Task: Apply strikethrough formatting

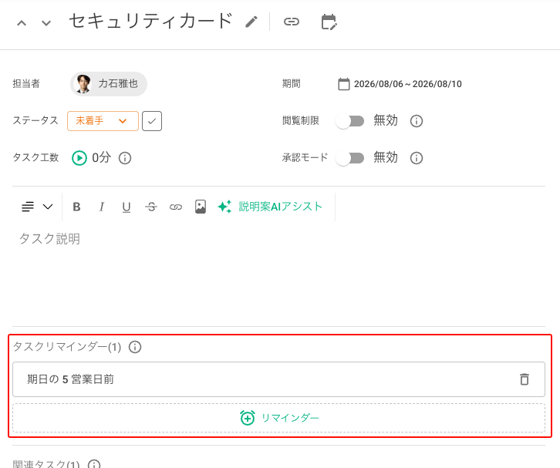Action: 151,206
